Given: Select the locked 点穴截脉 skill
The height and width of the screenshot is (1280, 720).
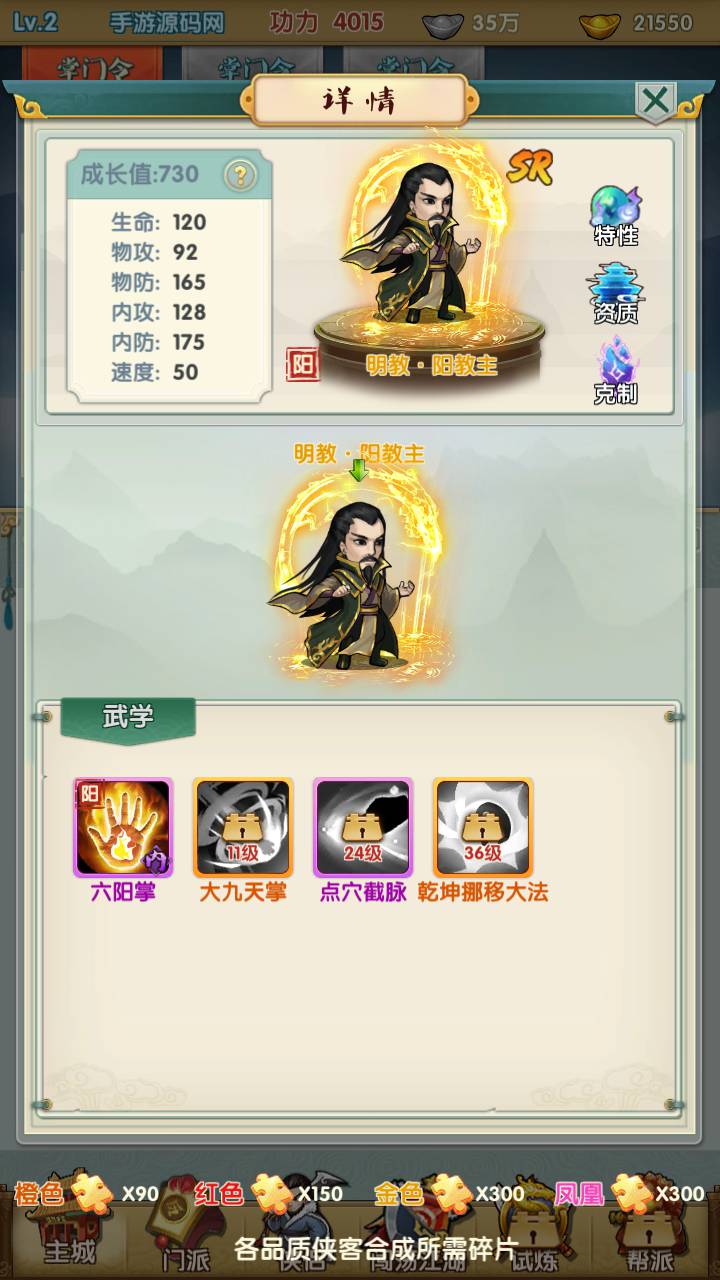Looking at the screenshot, I should pyautogui.click(x=363, y=827).
